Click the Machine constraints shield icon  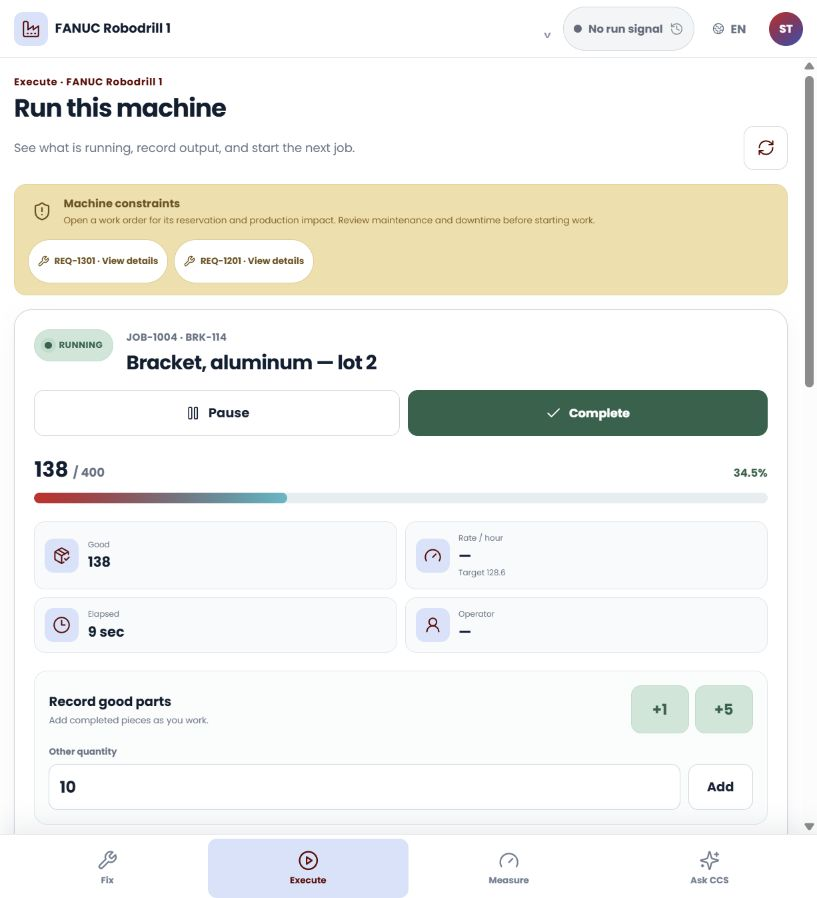[42, 211]
